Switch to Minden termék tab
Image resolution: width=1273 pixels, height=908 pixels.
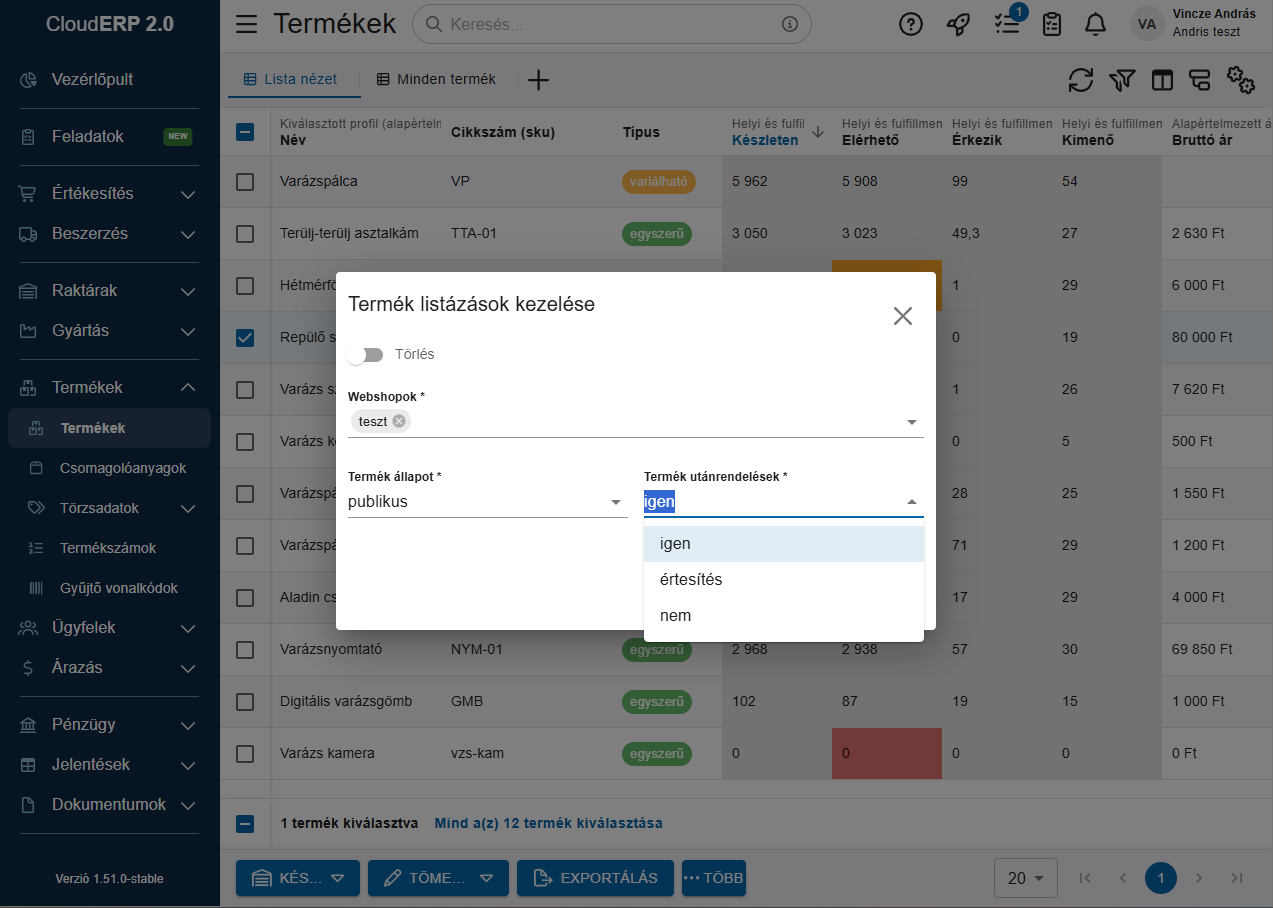coord(436,79)
